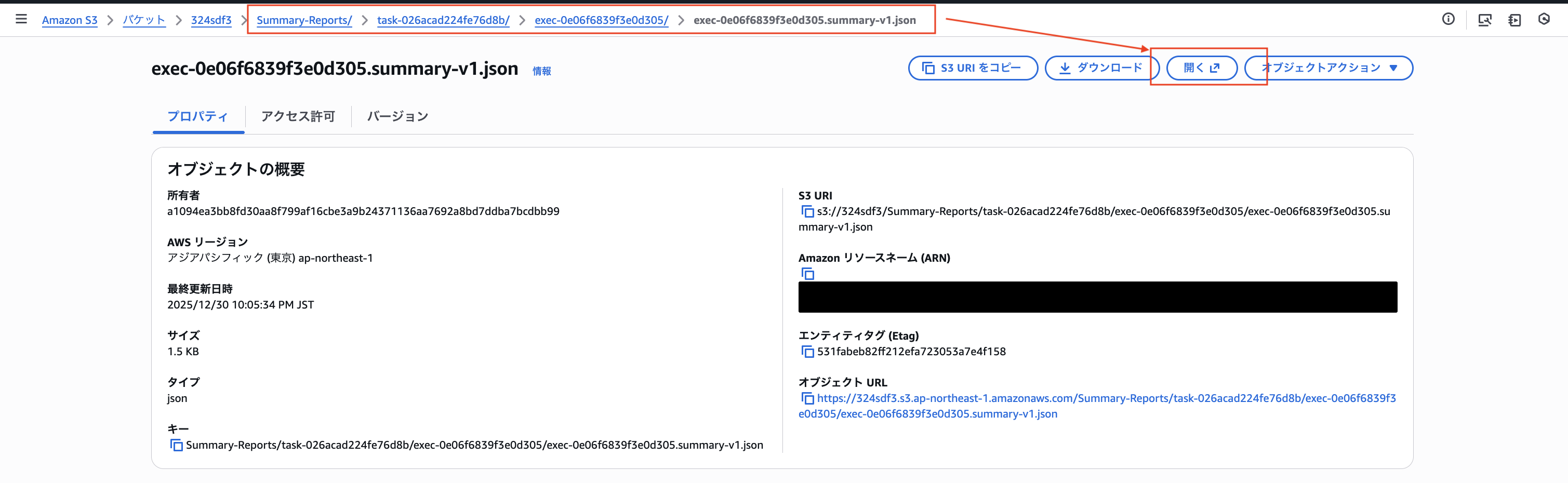Click the 情報 link next to the filename
Screen dimensions: 1568x483
point(542,71)
